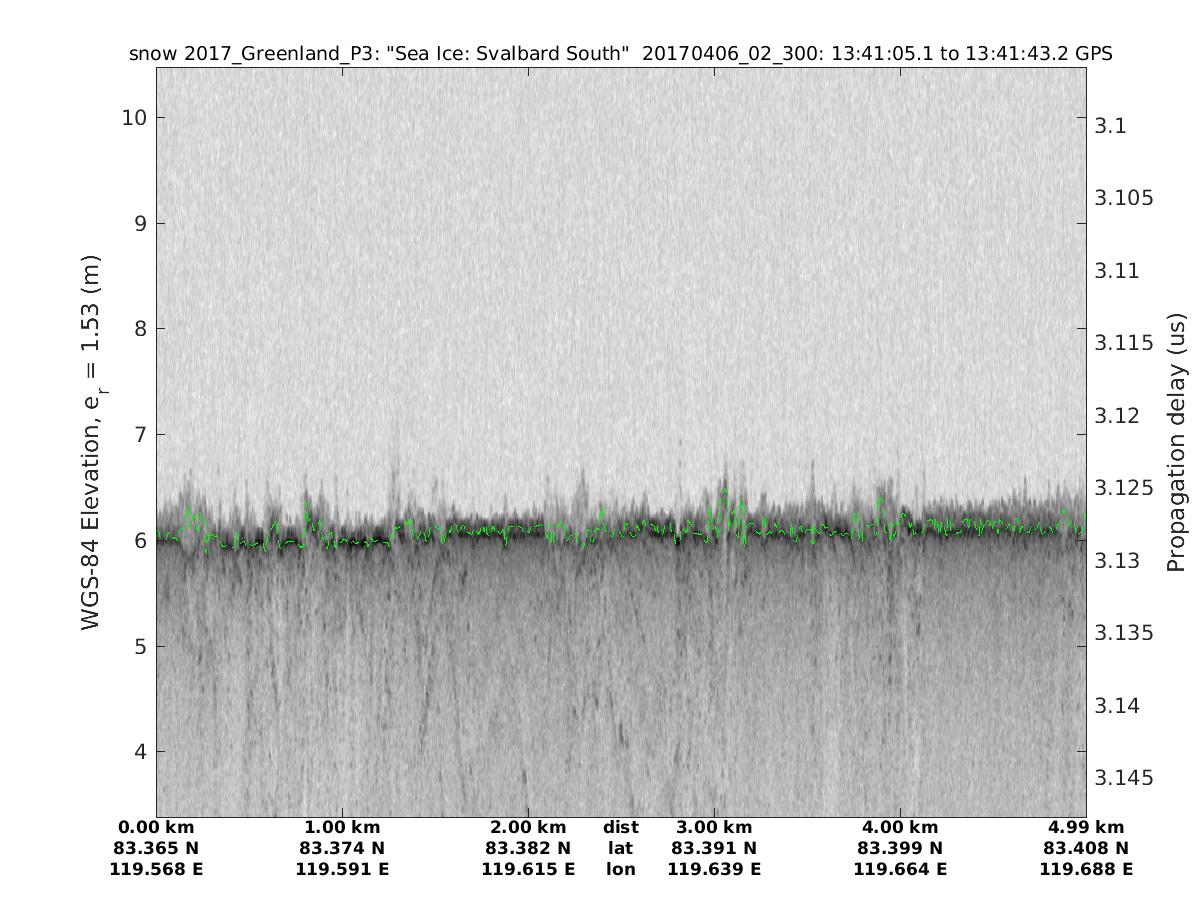
Task: Select the 3.145 propagation delay tick
Action: [x=1125, y=778]
